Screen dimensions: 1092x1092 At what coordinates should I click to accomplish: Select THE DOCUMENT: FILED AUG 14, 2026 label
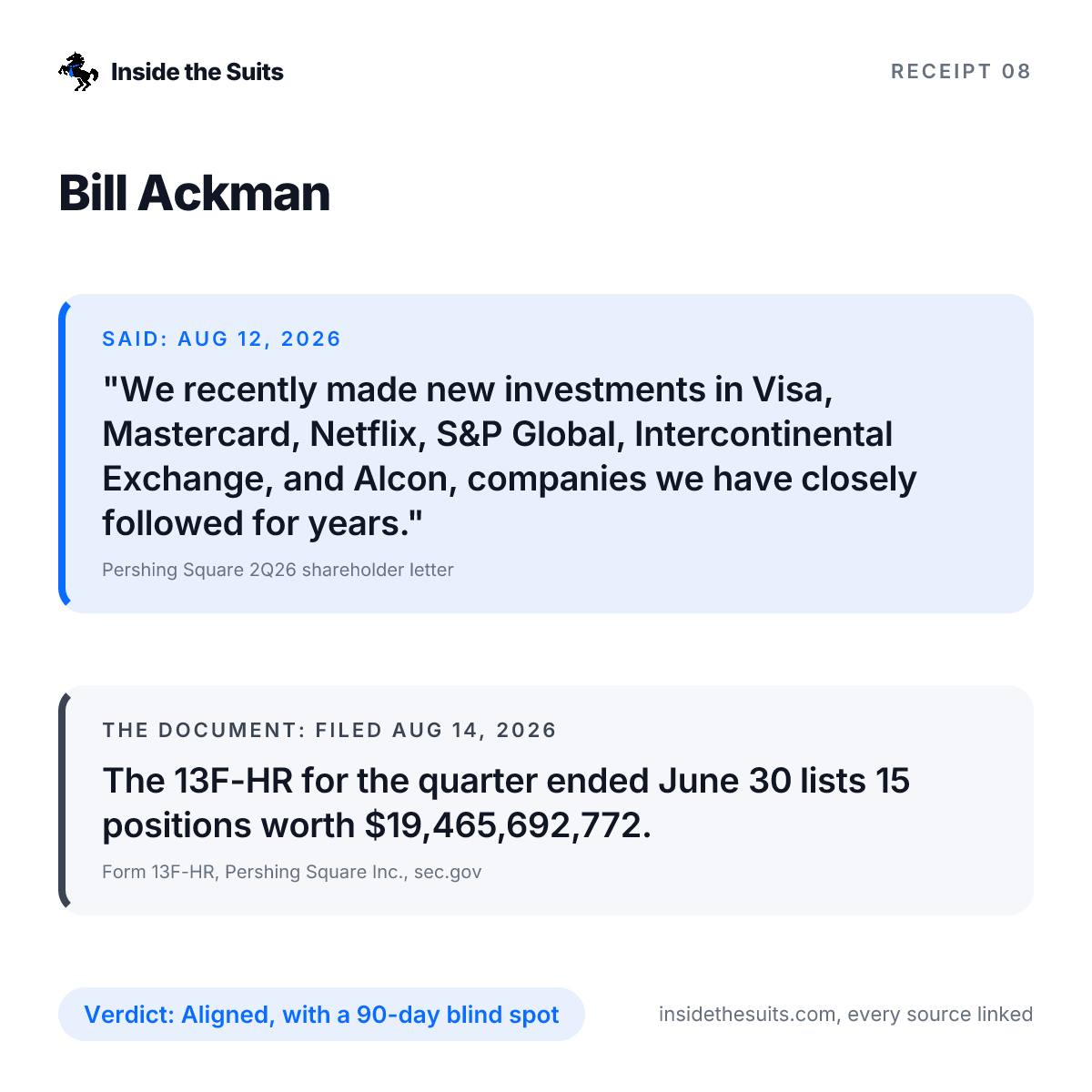point(329,731)
